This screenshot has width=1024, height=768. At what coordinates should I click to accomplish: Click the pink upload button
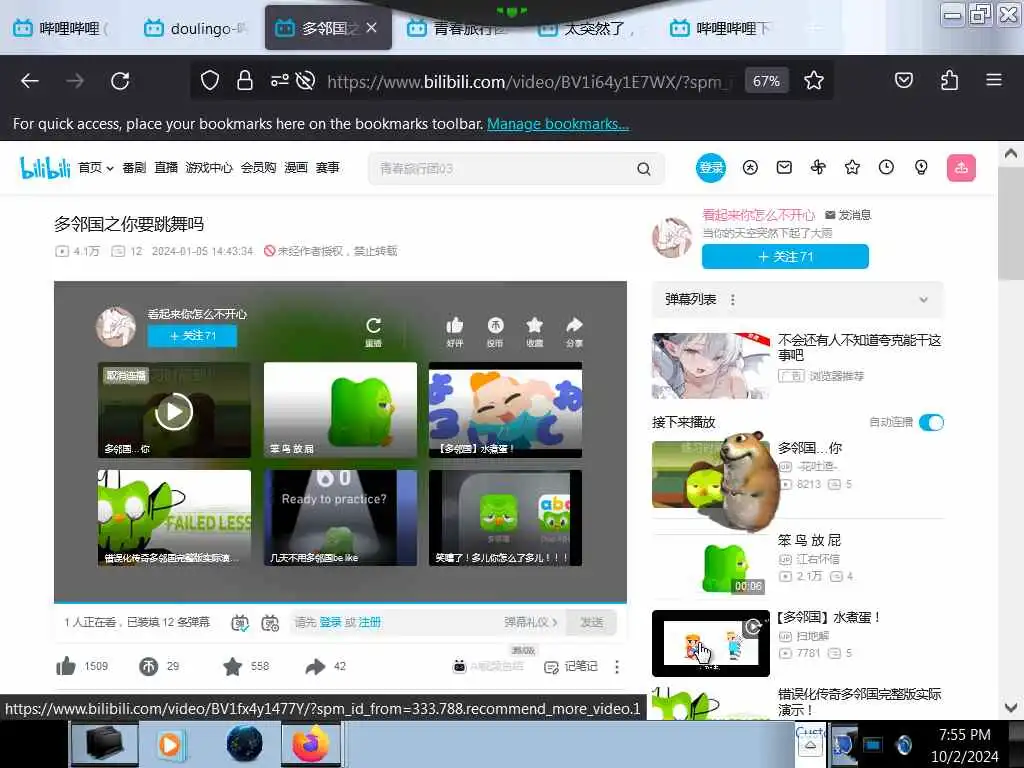(x=961, y=168)
